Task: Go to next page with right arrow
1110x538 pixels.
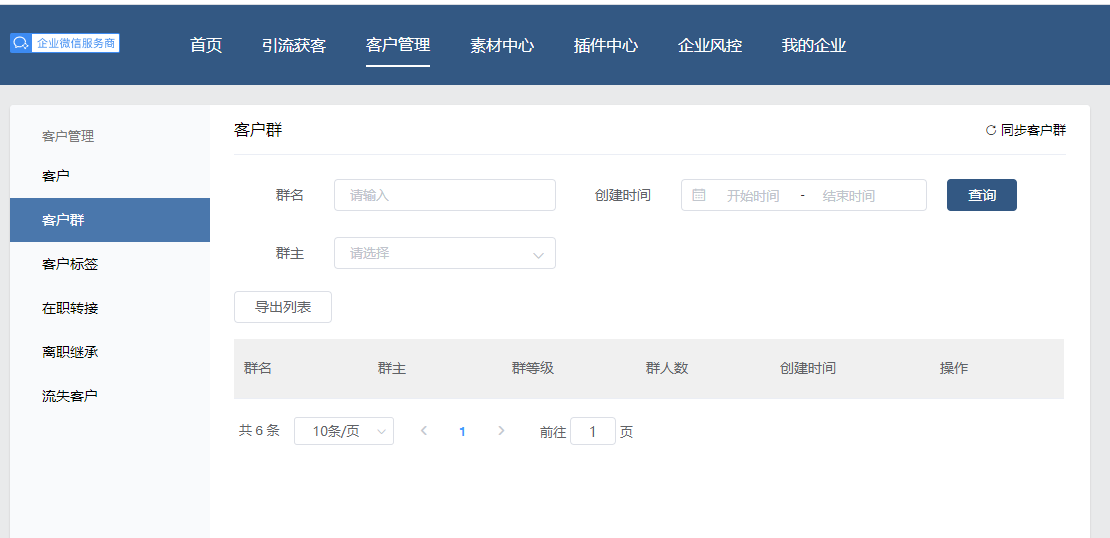Action: click(501, 430)
